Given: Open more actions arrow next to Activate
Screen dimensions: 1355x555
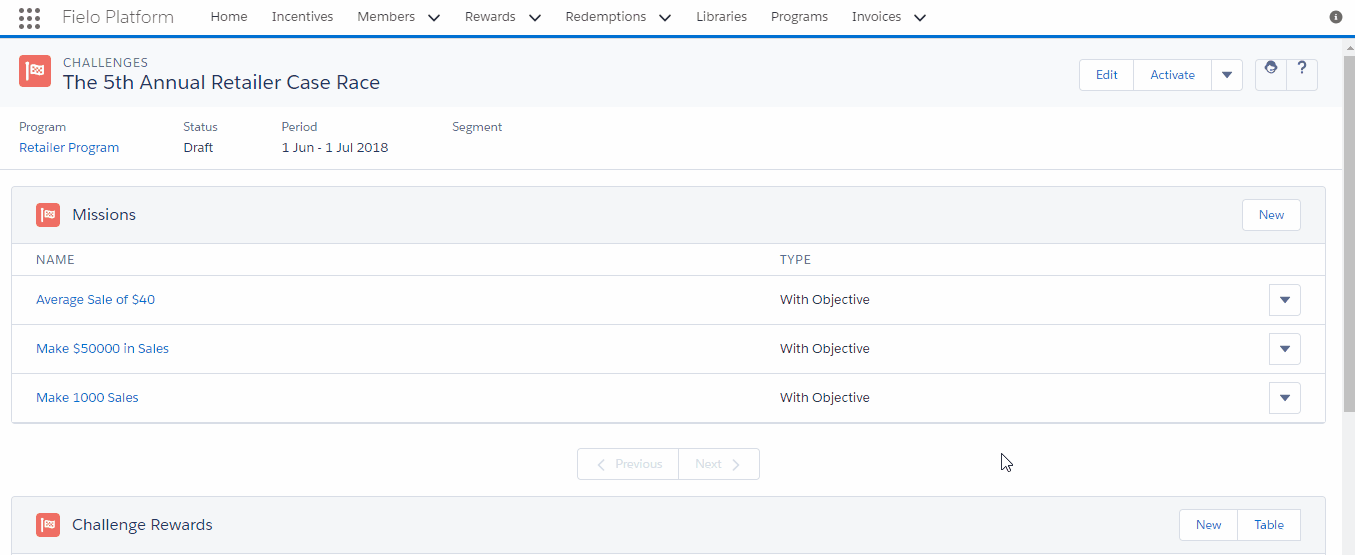Looking at the screenshot, I should [x=1227, y=75].
